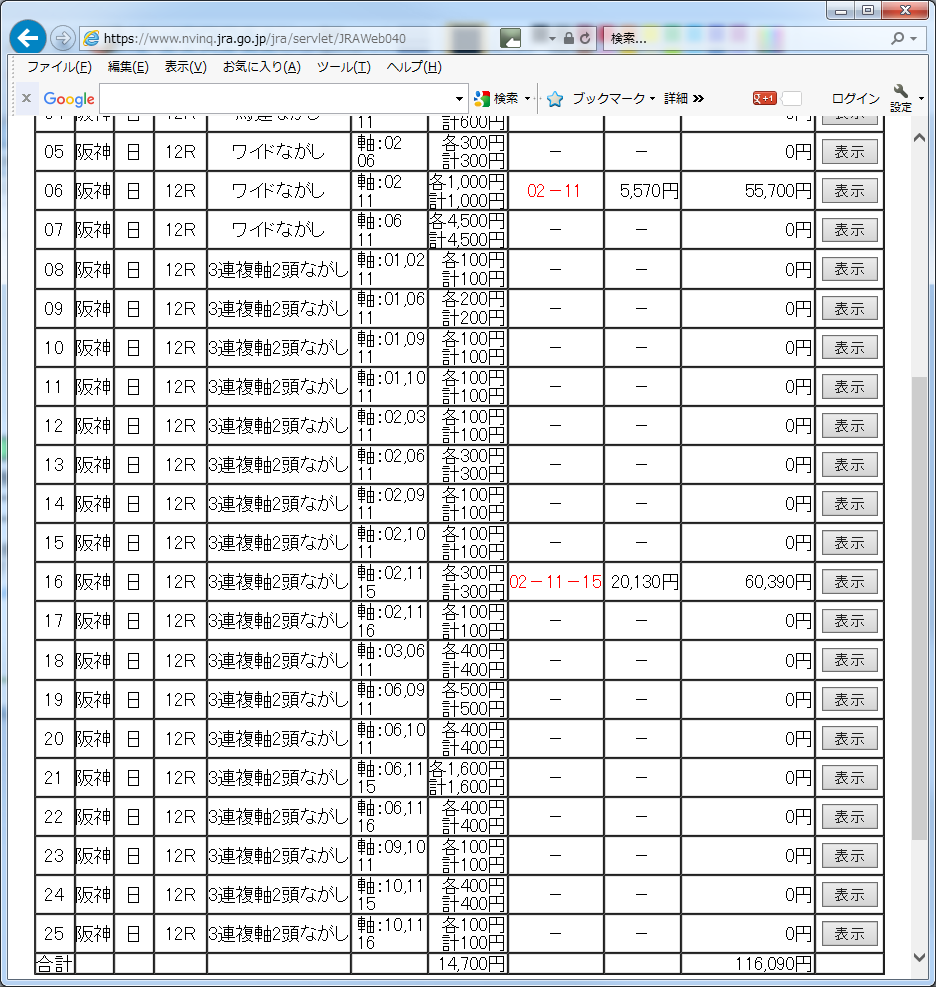Click 表示 button for row 21
Screen dimensions: 936x987
[849, 777]
